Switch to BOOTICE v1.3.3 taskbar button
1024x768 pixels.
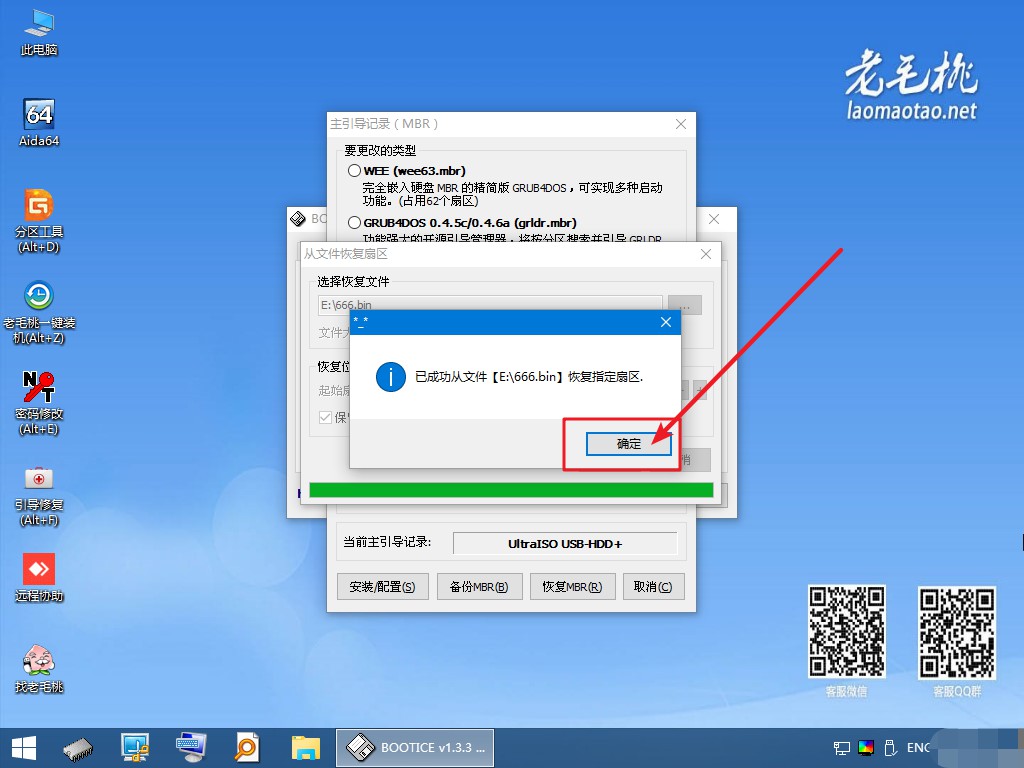pyautogui.click(x=415, y=748)
